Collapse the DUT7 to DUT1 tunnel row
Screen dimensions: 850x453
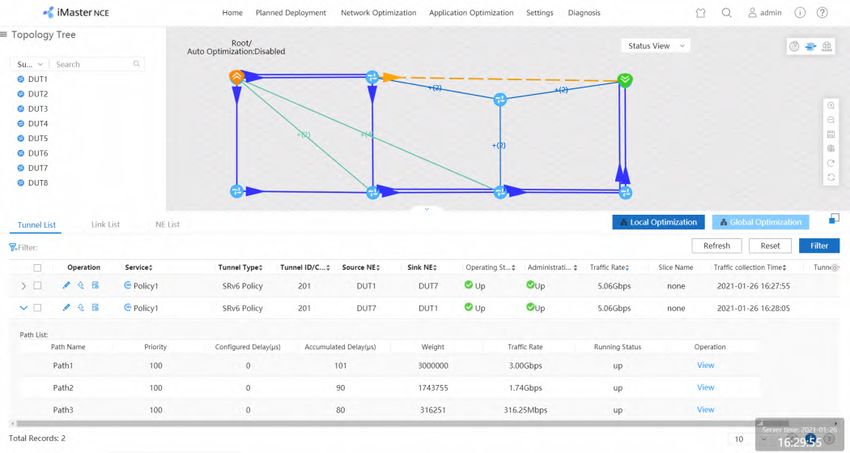click(x=23, y=308)
